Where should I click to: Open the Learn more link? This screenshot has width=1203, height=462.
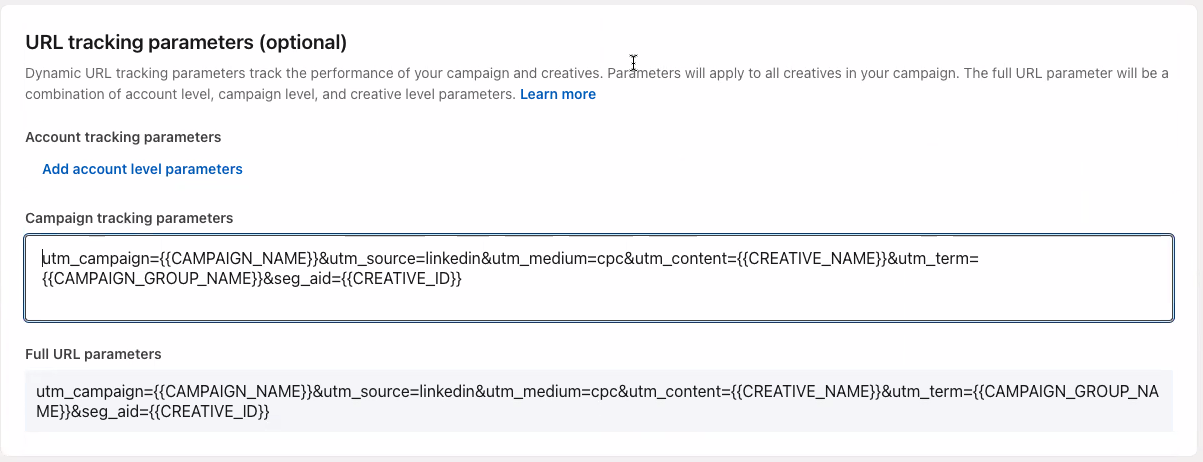pyautogui.click(x=557, y=94)
